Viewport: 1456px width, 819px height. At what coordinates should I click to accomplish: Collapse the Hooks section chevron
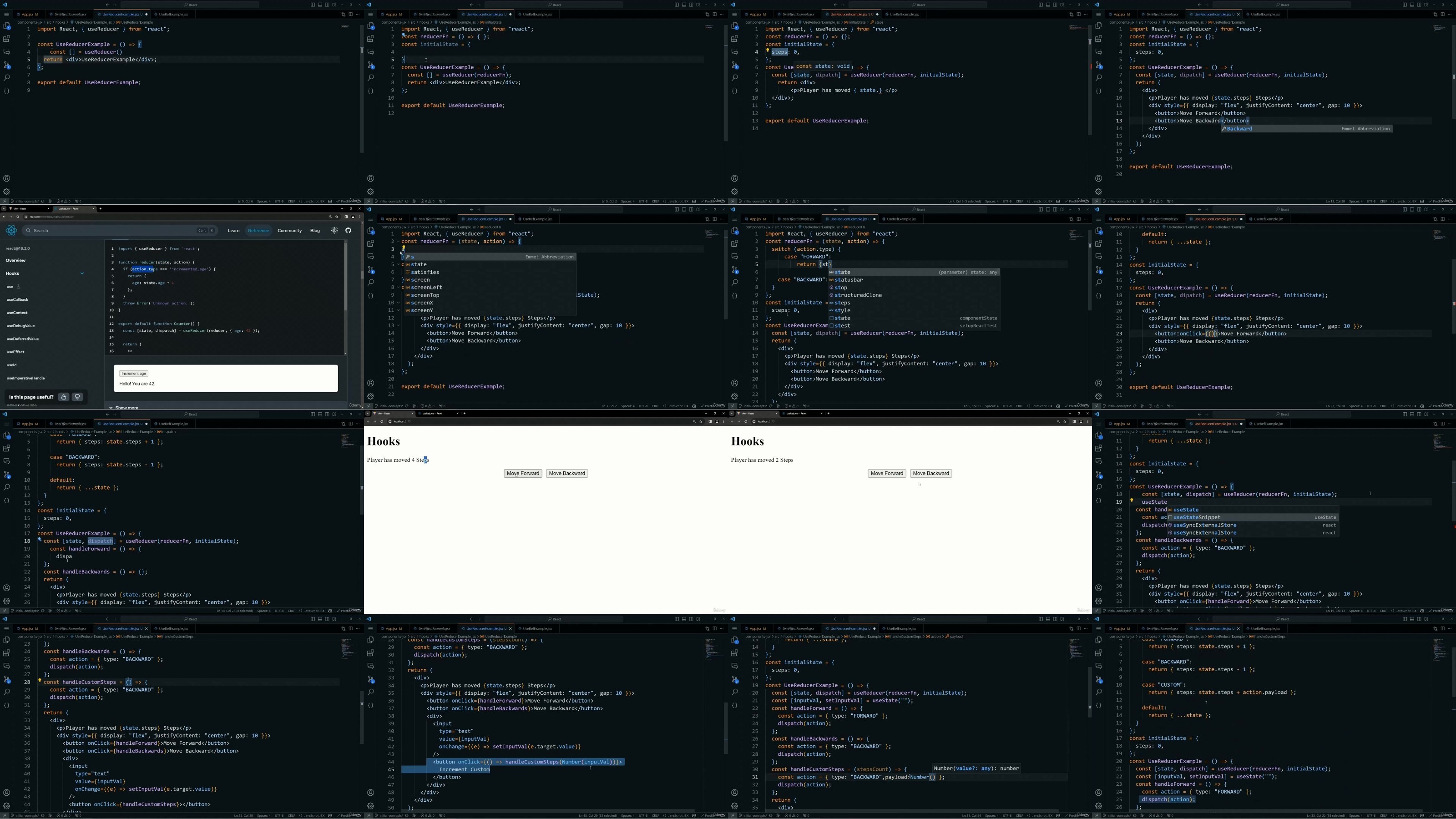[x=82, y=273]
